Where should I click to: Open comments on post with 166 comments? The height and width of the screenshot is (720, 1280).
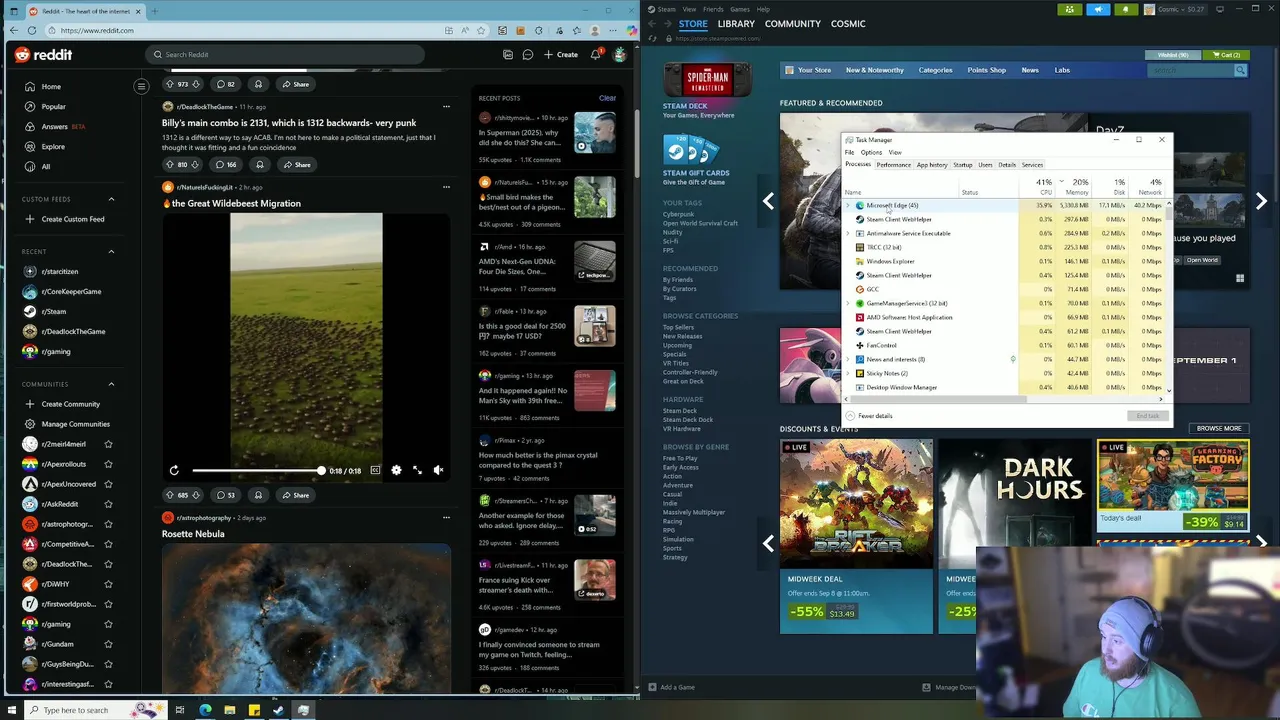[226, 165]
